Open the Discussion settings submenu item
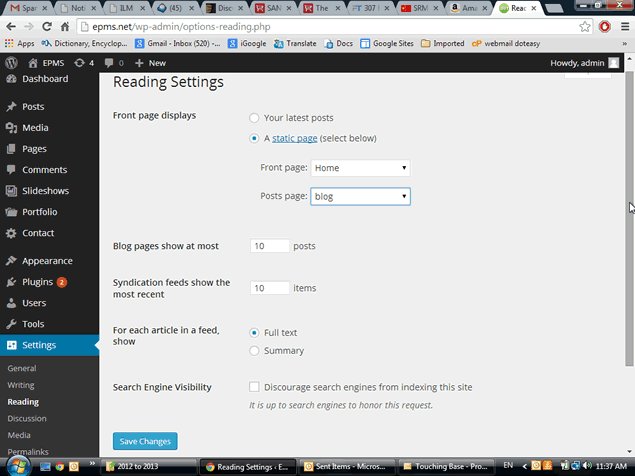The height and width of the screenshot is (476, 635). (27, 419)
